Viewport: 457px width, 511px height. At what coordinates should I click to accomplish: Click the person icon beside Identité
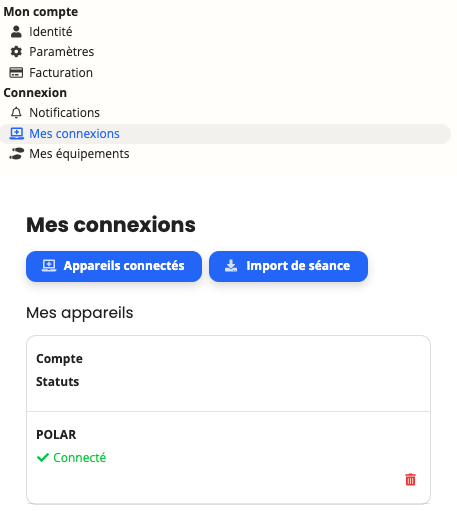[16, 32]
